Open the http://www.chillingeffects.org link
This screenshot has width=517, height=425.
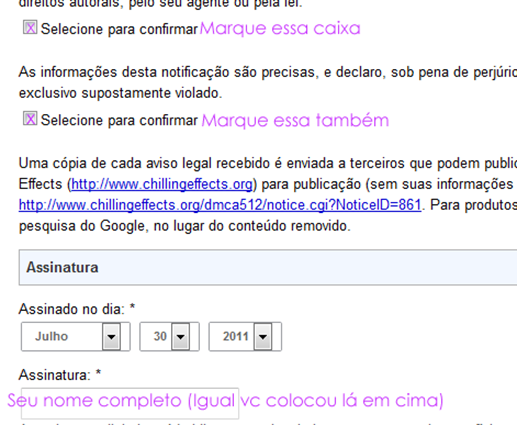(162, 184)
